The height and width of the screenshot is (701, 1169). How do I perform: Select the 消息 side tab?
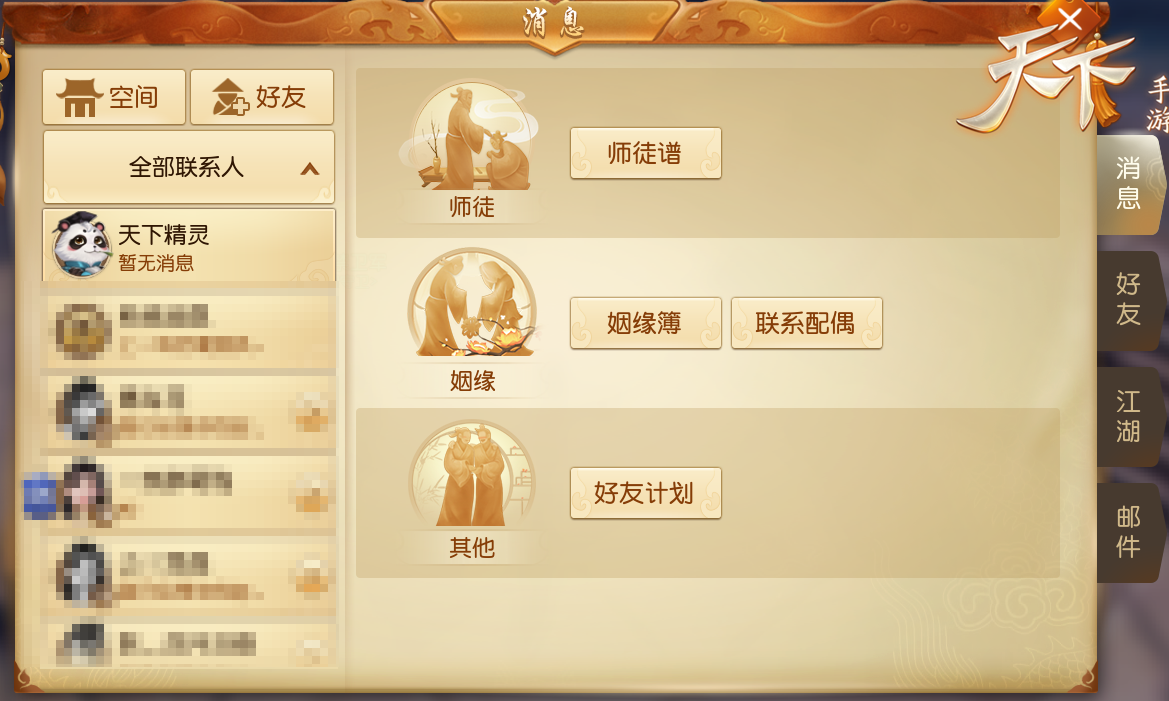[1129, 183]
